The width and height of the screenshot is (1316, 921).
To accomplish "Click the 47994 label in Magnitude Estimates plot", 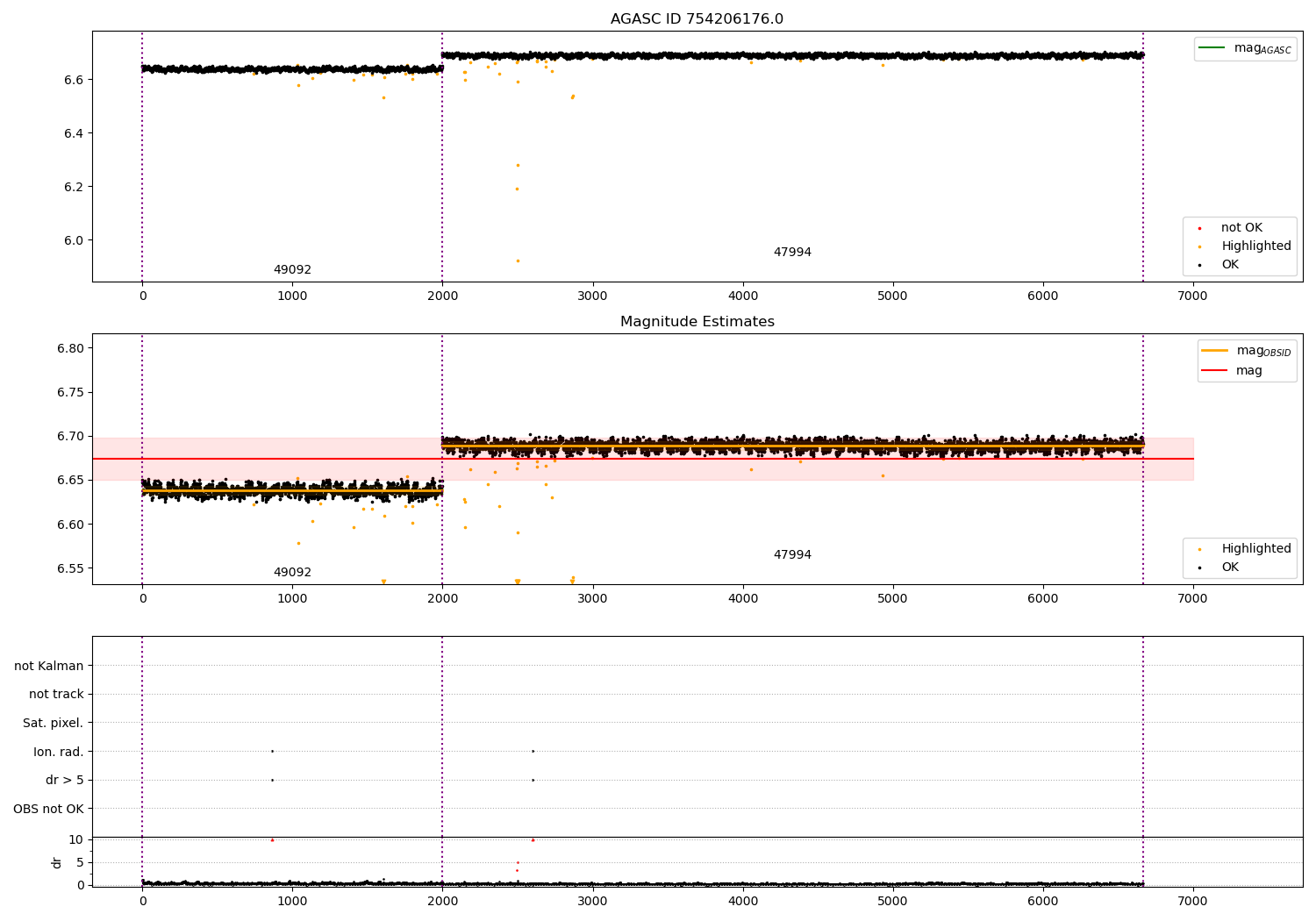I will pyautogui.click(x=792, y=555).
